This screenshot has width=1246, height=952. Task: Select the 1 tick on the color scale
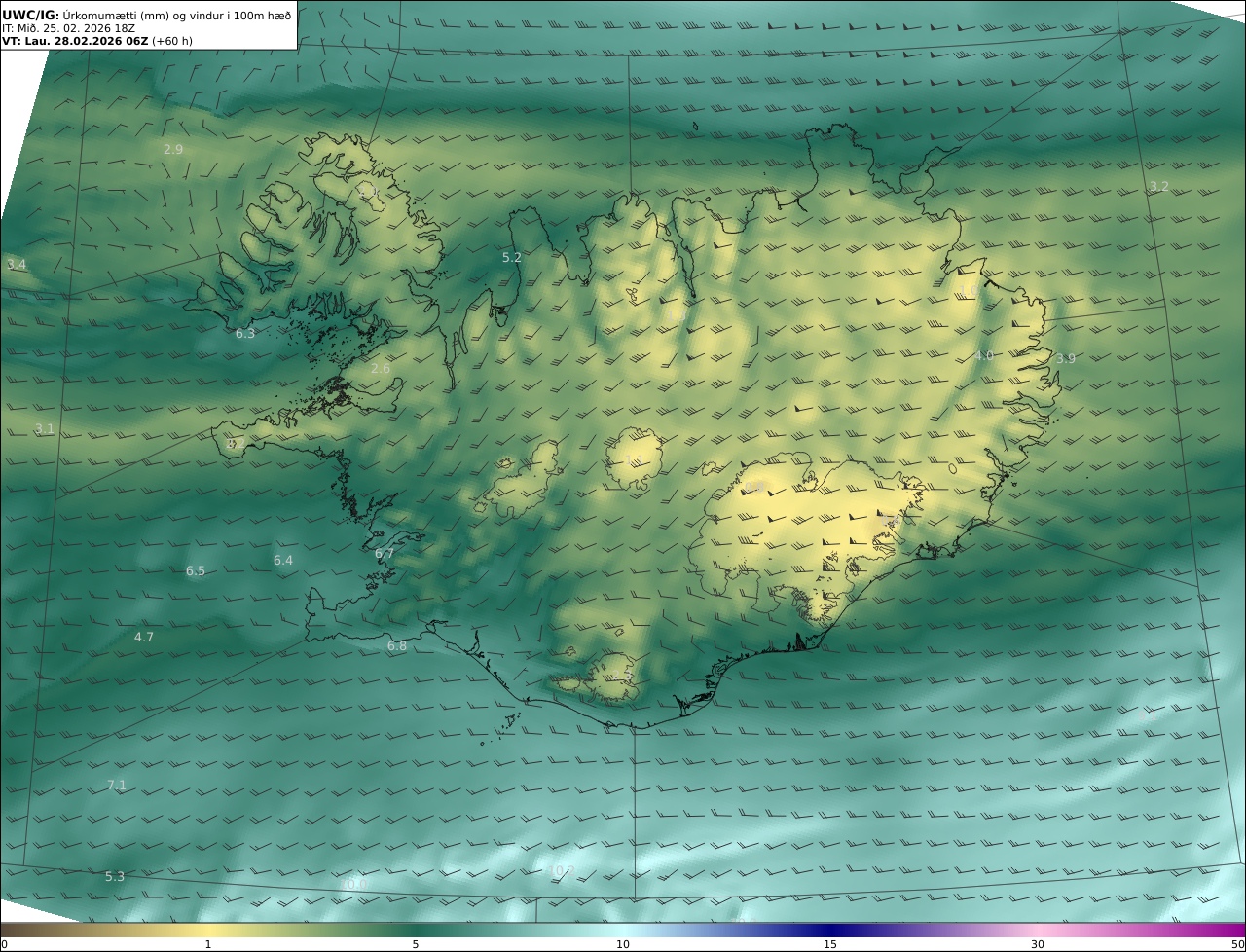click(208, 944)
